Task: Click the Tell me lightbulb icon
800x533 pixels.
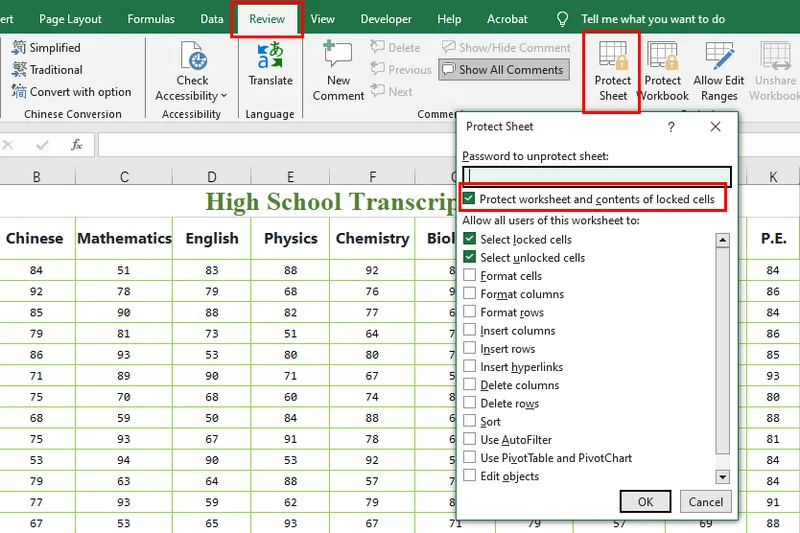Action: click(562, 19)
